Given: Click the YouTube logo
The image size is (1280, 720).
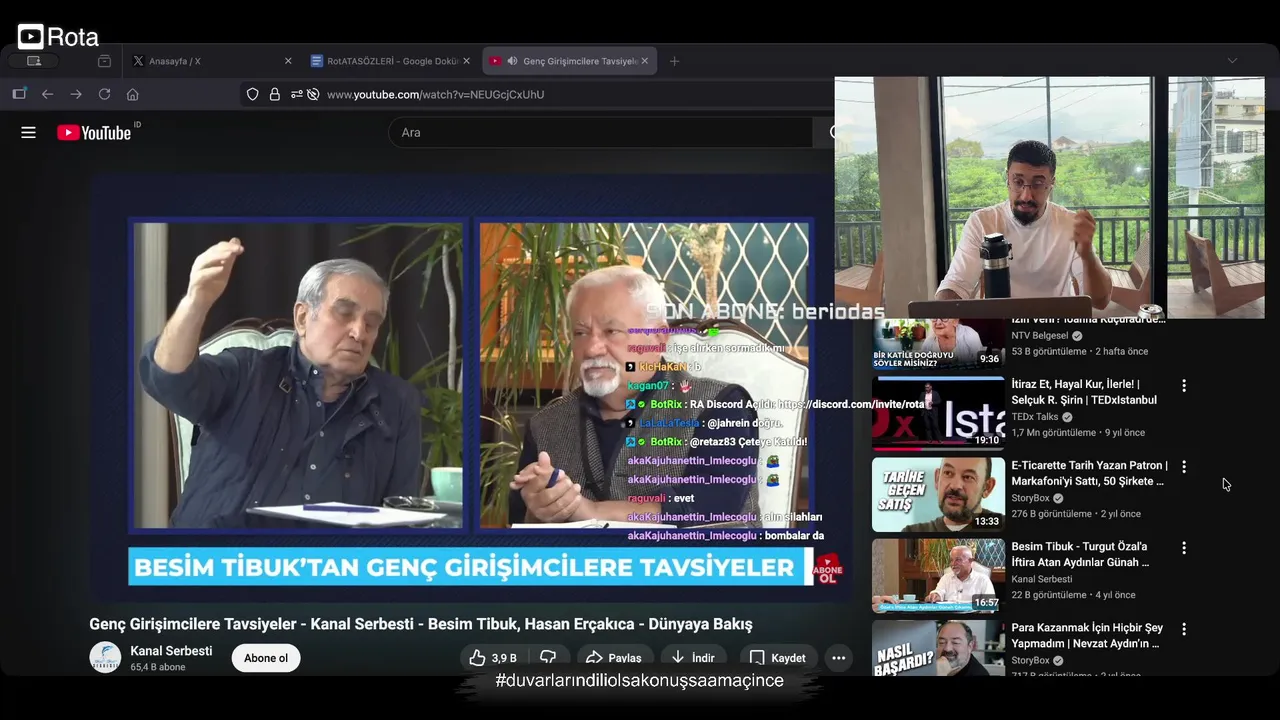Looking at the screenshot, I should coord(94,132).
